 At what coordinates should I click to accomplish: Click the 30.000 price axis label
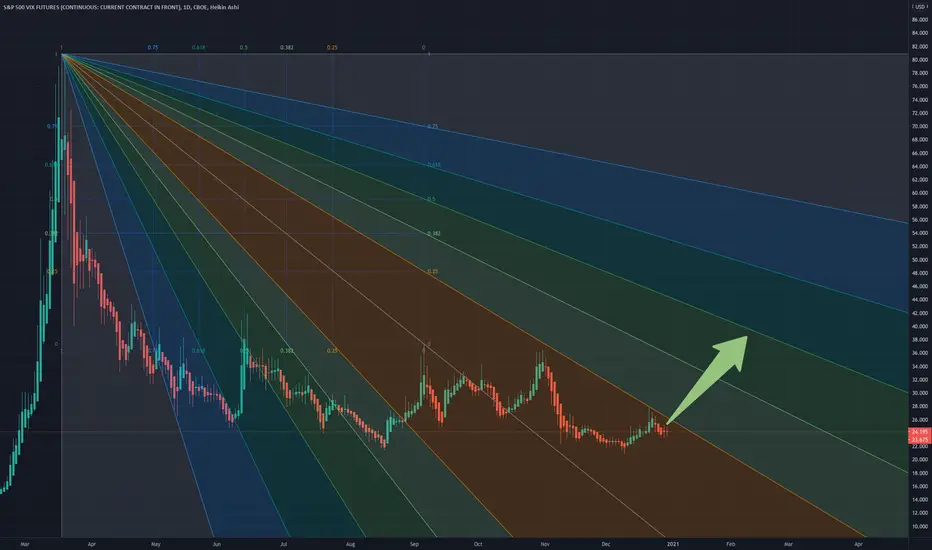point(920,393)
